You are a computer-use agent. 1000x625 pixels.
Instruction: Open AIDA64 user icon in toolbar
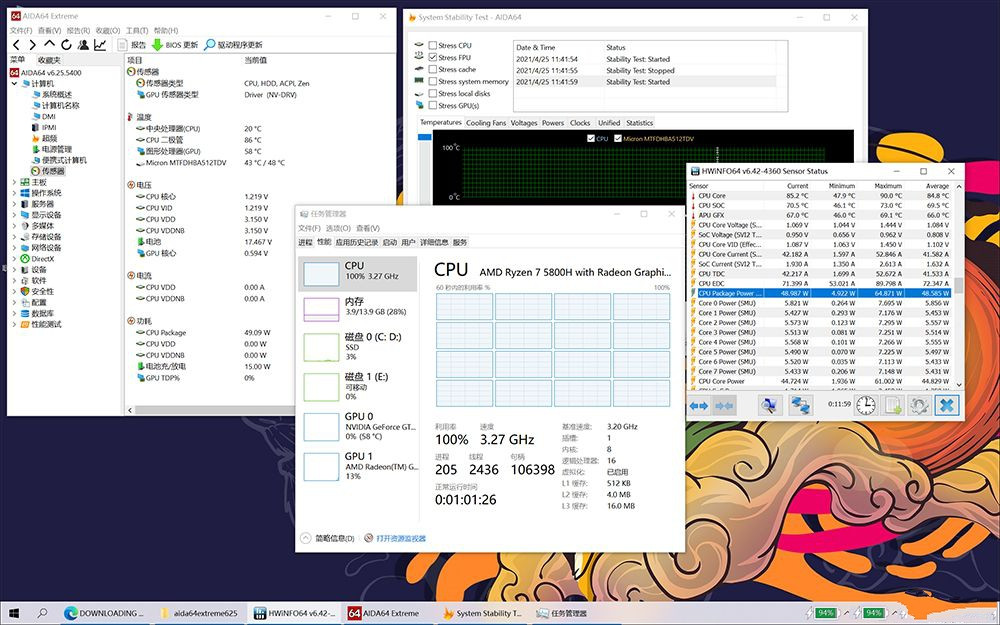click(x=83, y=45)
